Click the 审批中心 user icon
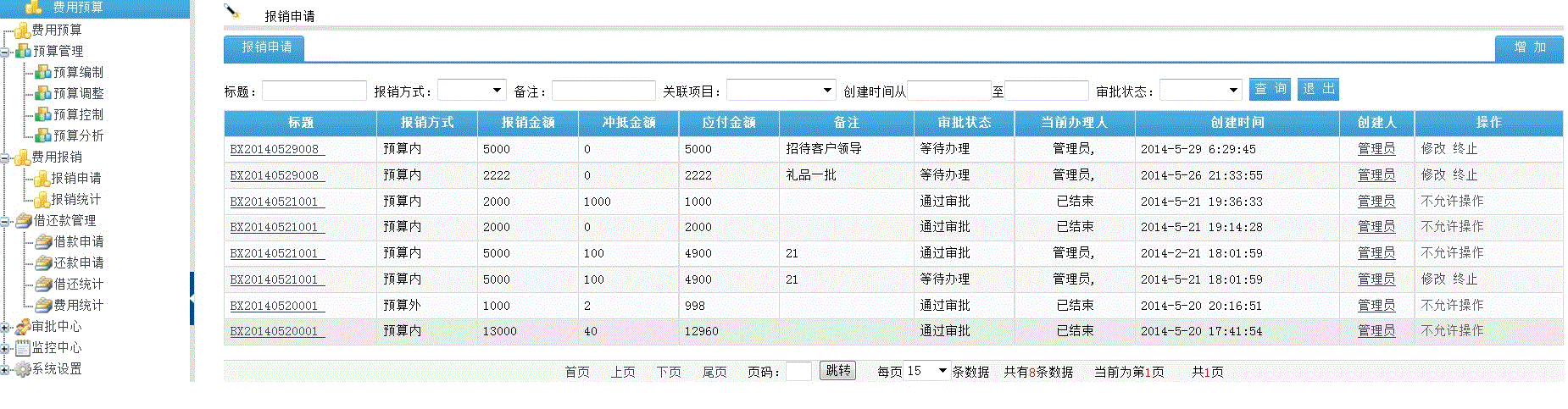1568x409 pixels. [x=23, y=327]
